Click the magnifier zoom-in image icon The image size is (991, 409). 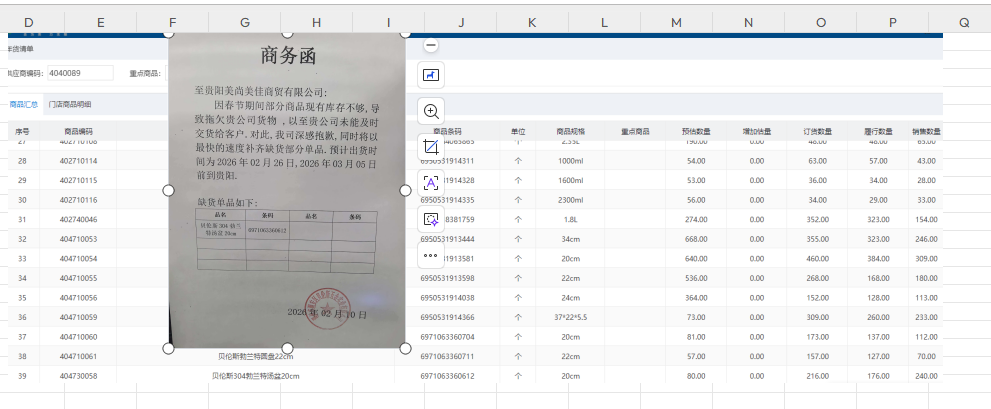[431, 111]
